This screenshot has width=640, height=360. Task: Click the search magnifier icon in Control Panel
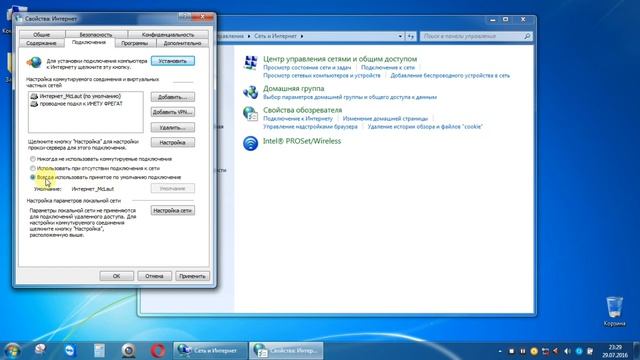click(527, 36)
